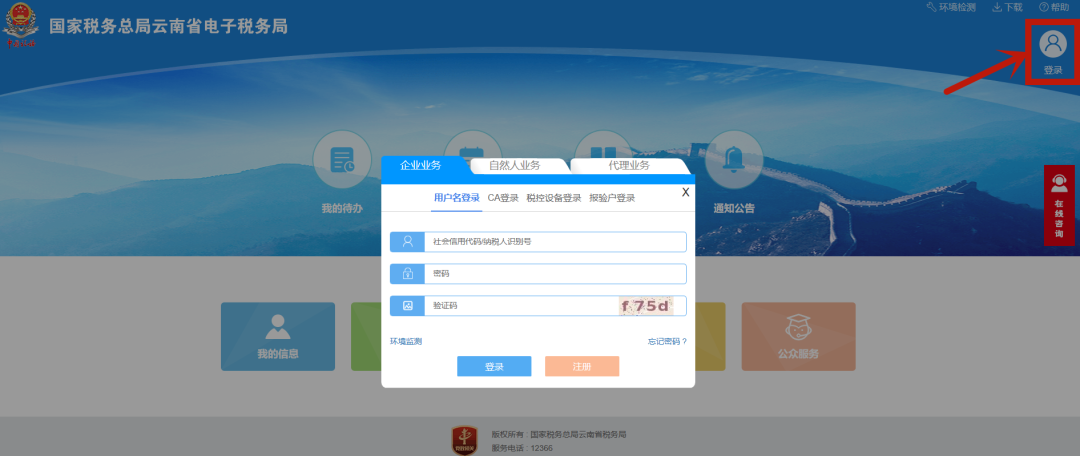Click the blue 登录 button
This screenshot has height=456, width=1080.
(494, 366)
